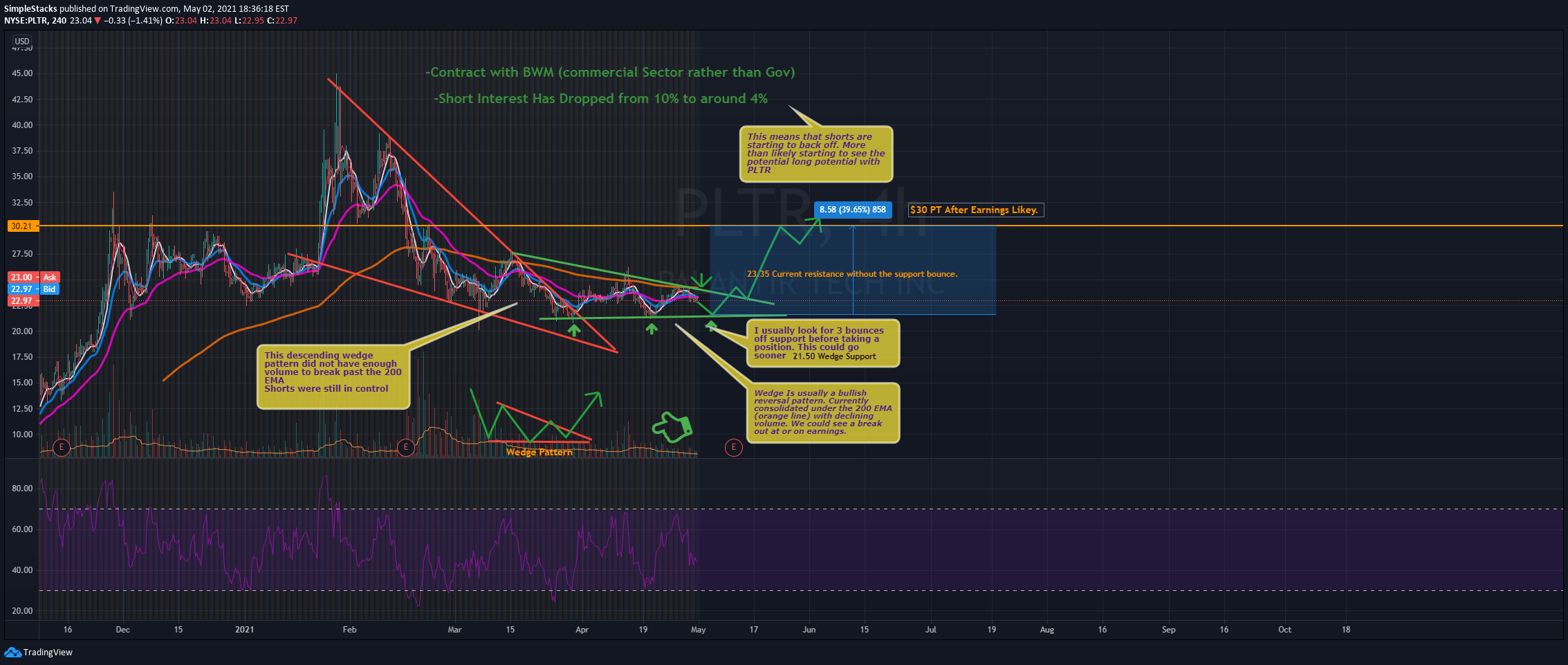
Task: Select the 'I usually look for 3 bounces' callout
Action: tap(823, 343)
